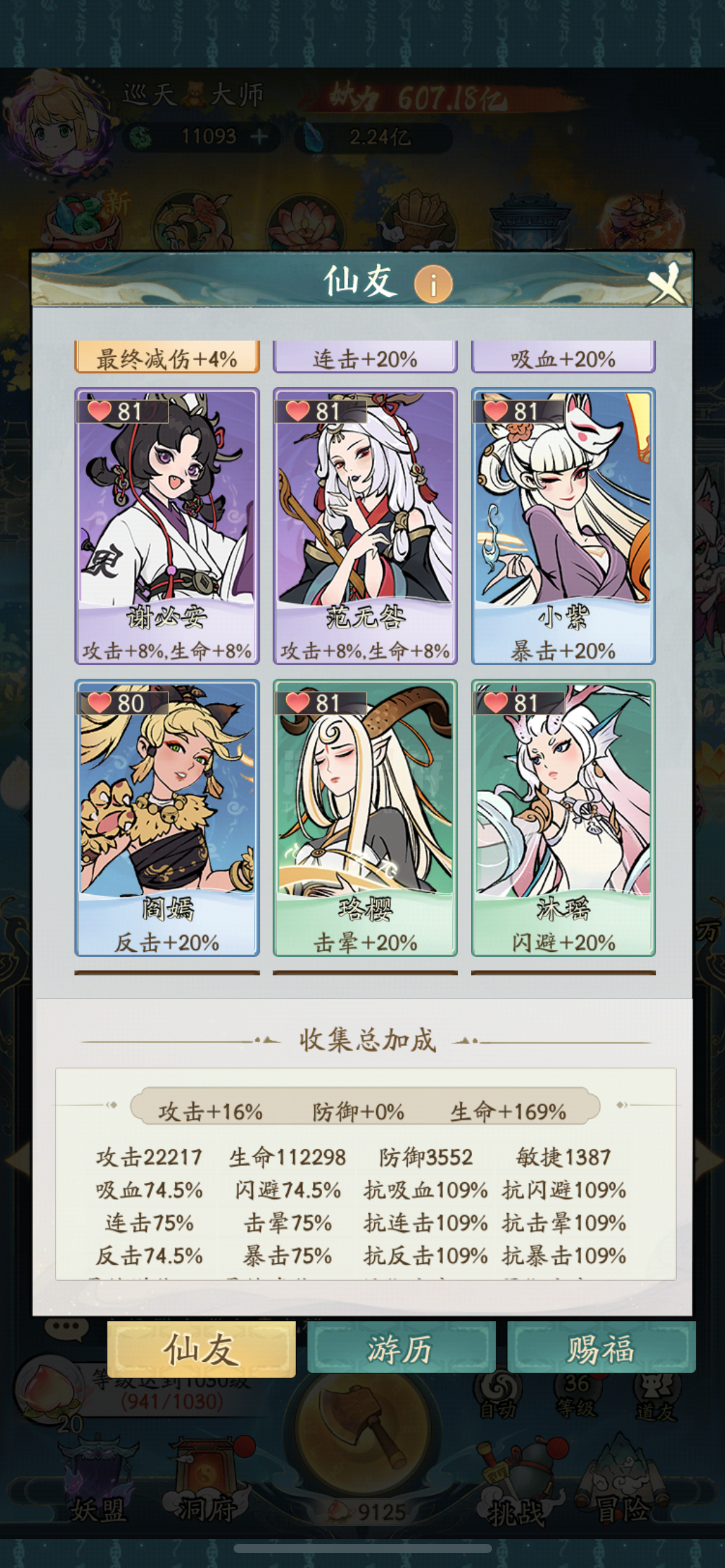
Task: Open the 沐瑶 character card
Action: pyautogui.click(x=563, y=817)
